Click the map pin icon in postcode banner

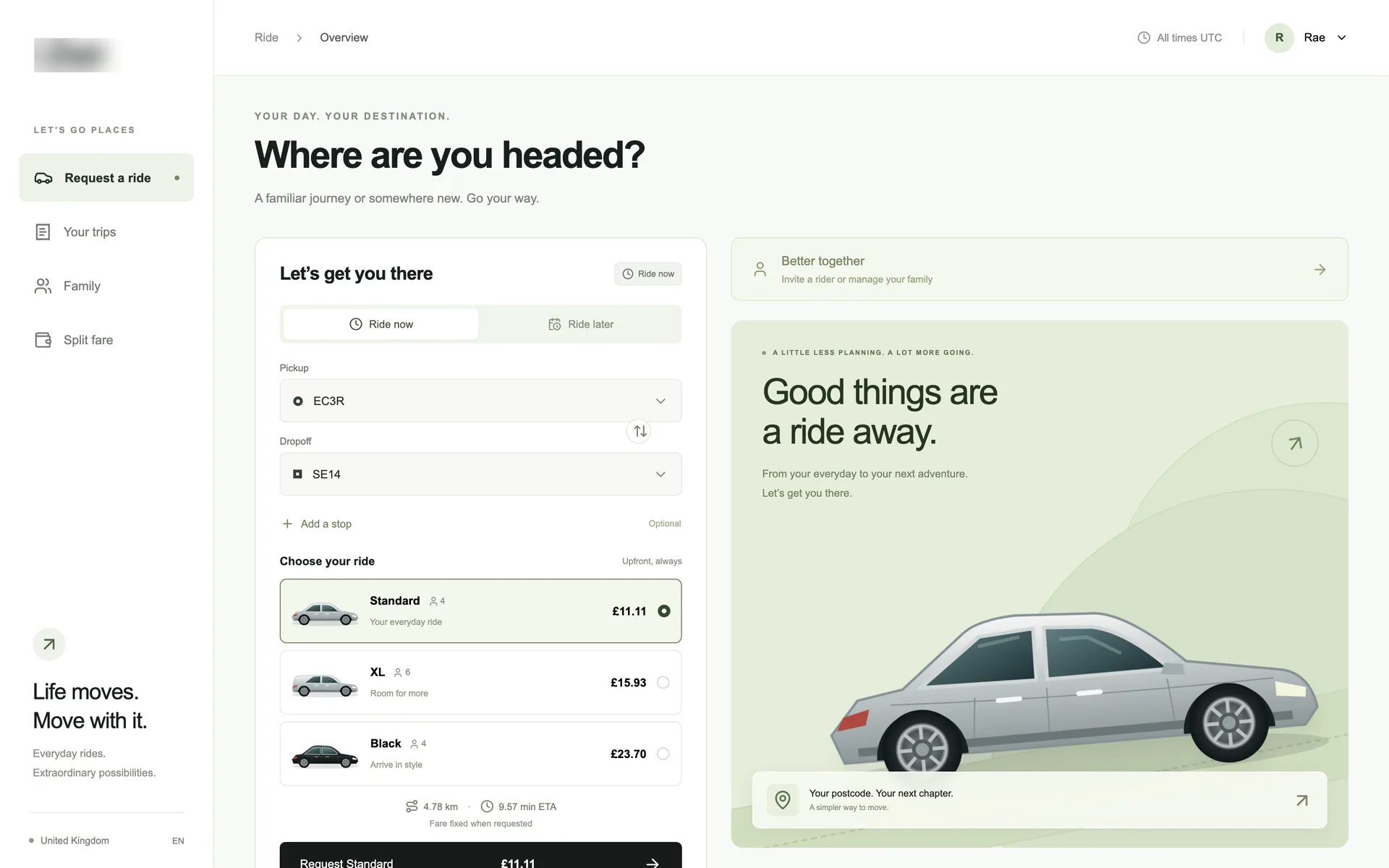(783, 800)
